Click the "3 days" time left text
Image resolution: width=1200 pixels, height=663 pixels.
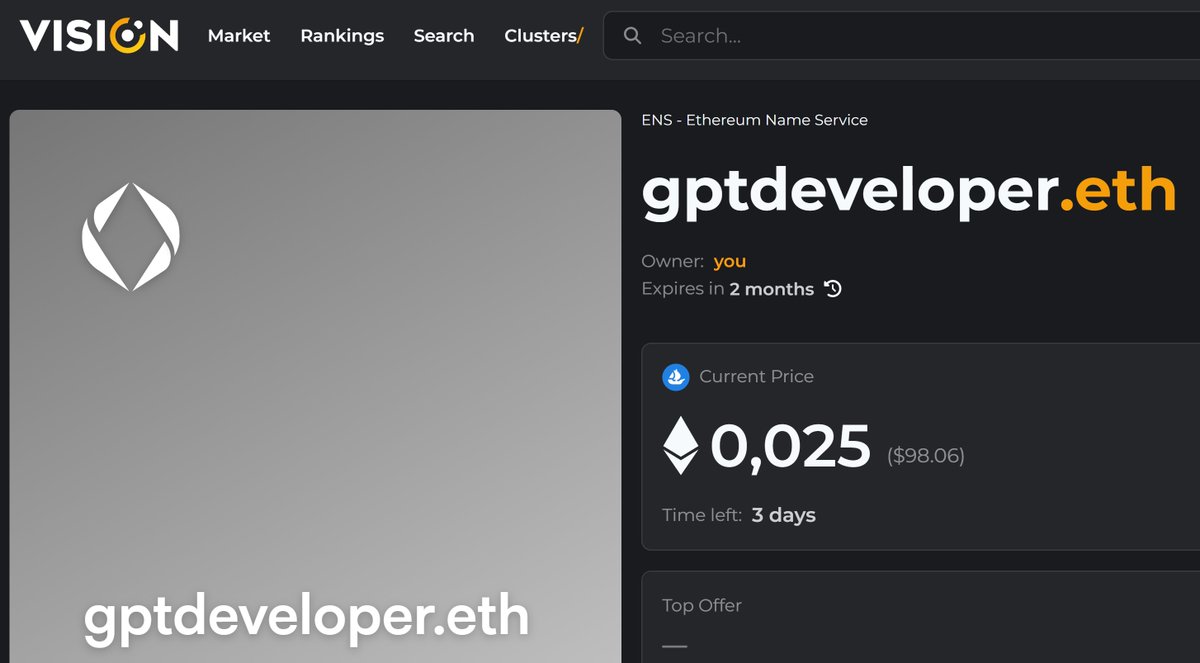tap(784, 515)
